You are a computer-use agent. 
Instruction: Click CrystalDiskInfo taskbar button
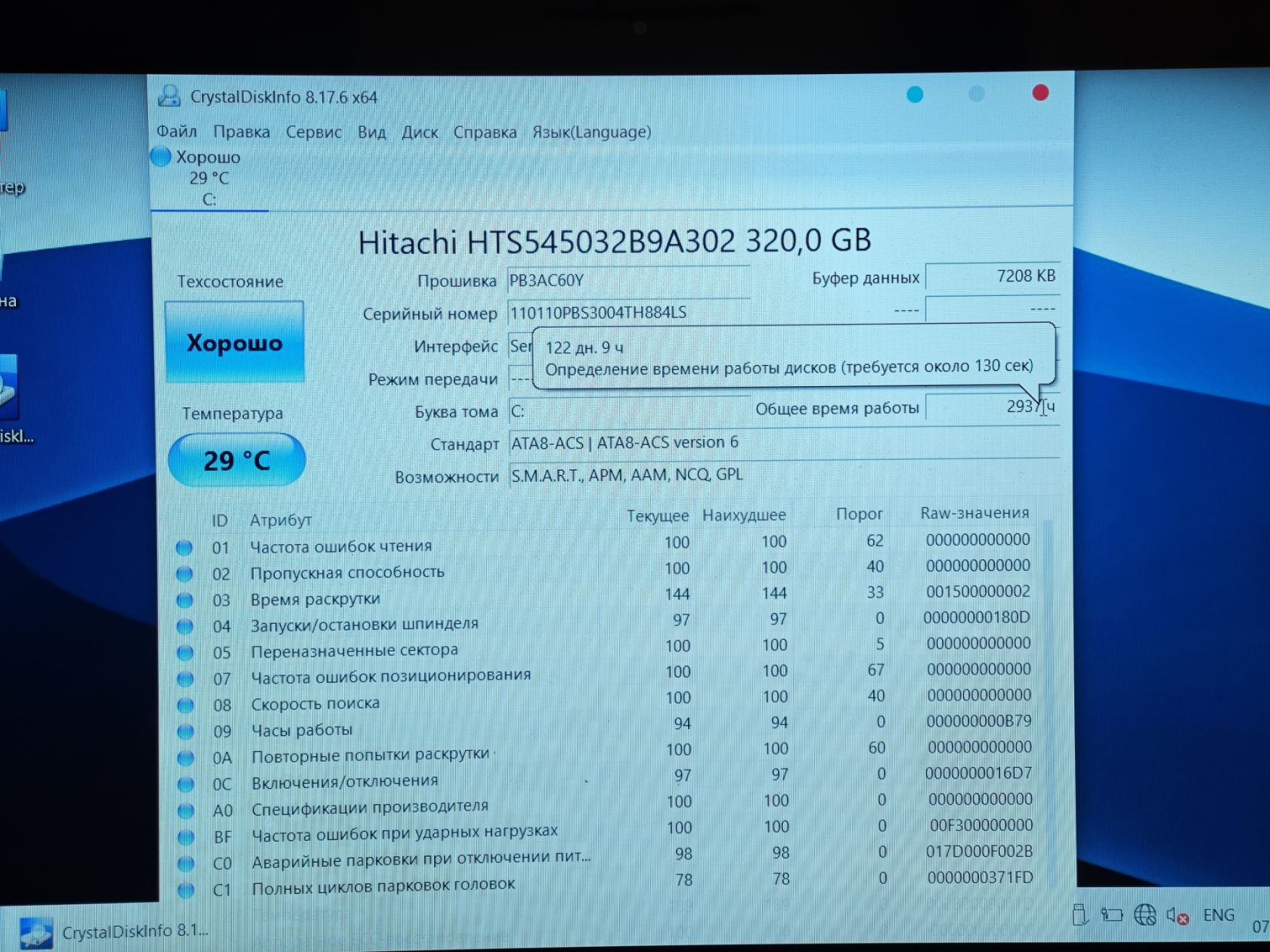coord(113,932)
